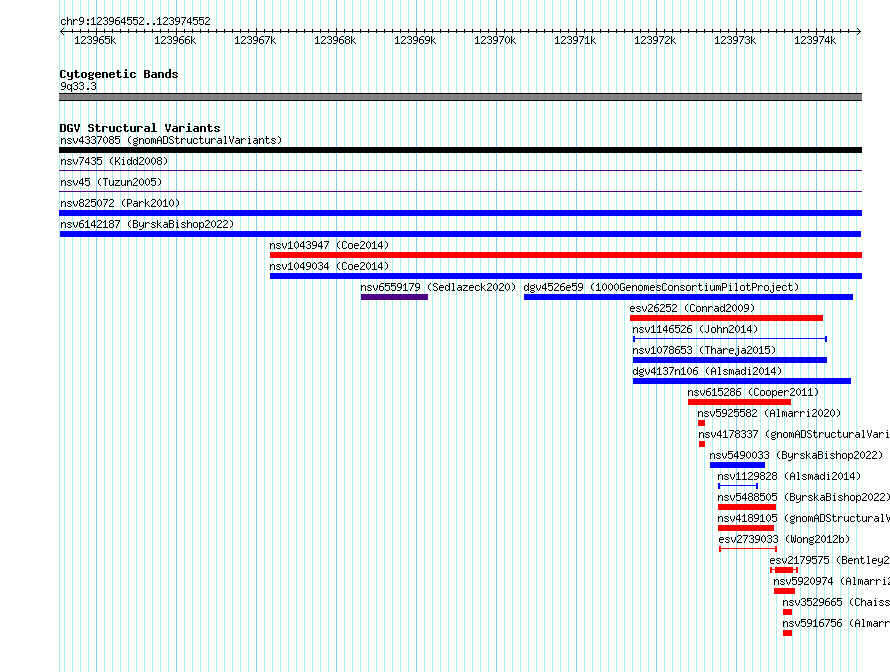Select the blue dgv4526e59 variant bar
This screenshot has width=890, height=672.
tap(689, 297)
